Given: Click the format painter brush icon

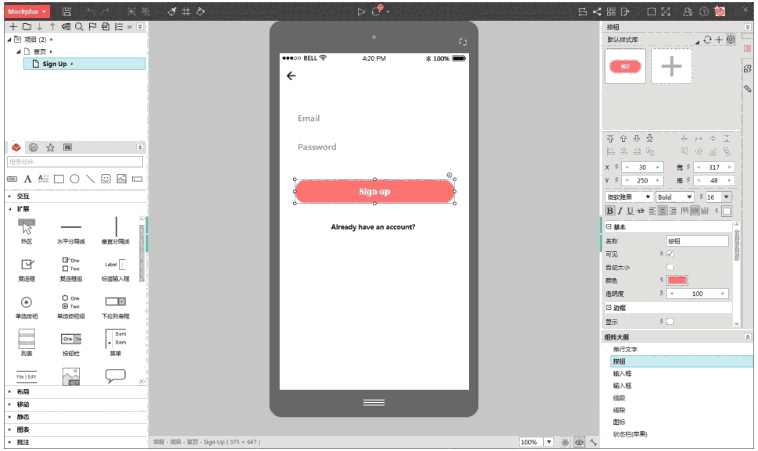Looking at the screenshot, I should pyautogui.click(x=172, y=11).
